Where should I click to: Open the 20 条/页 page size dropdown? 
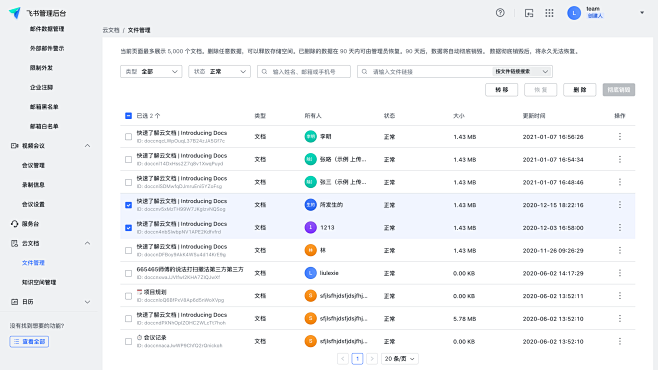coord(400,359)
